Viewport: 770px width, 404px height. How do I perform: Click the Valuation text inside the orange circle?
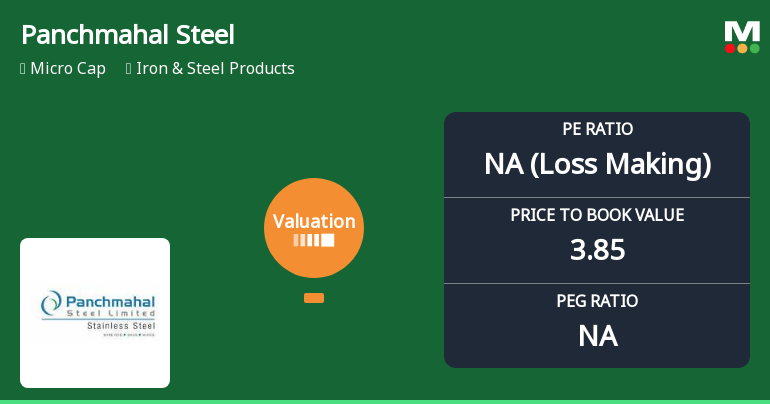(x=313, y=222)
